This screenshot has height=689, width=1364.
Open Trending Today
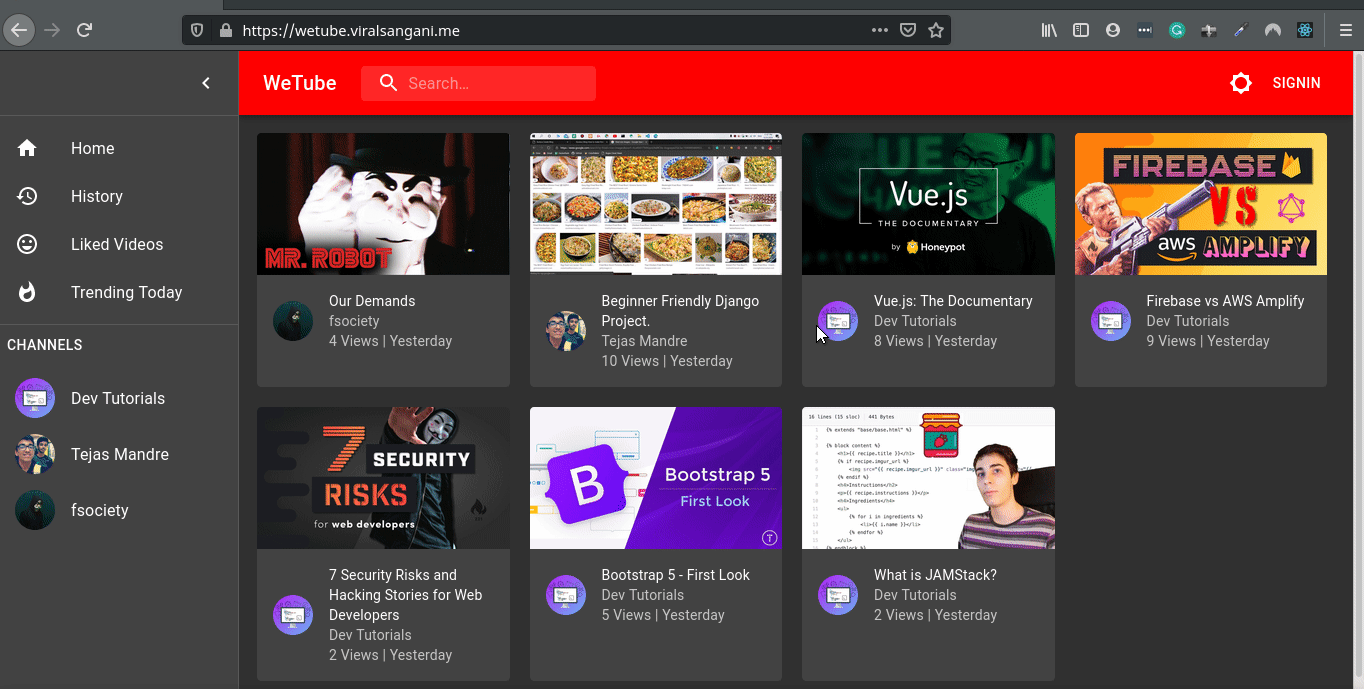tap(119, 292)
